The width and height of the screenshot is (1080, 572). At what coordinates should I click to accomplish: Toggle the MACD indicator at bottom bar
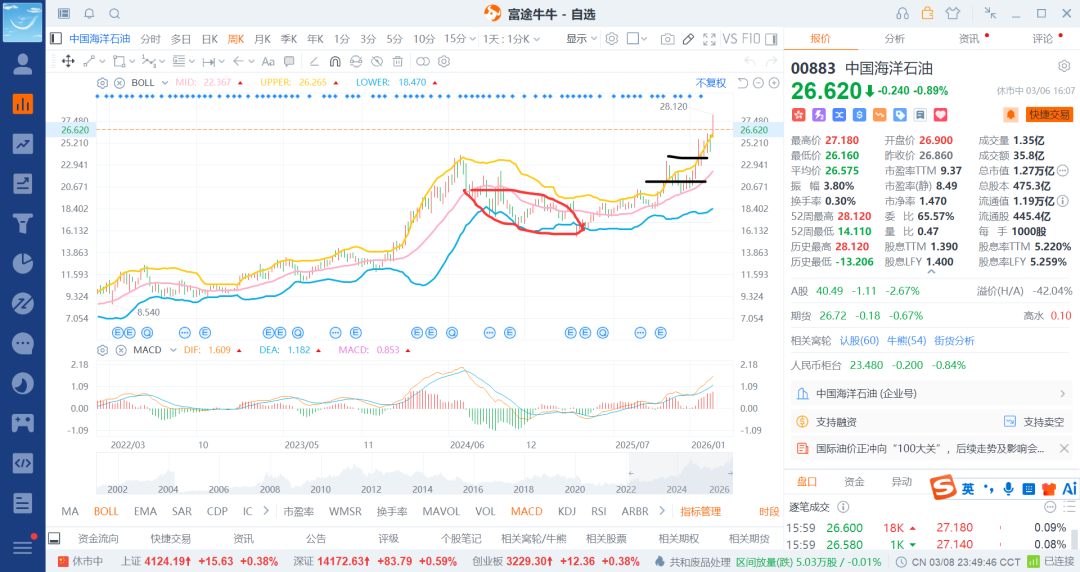point(526,511)
